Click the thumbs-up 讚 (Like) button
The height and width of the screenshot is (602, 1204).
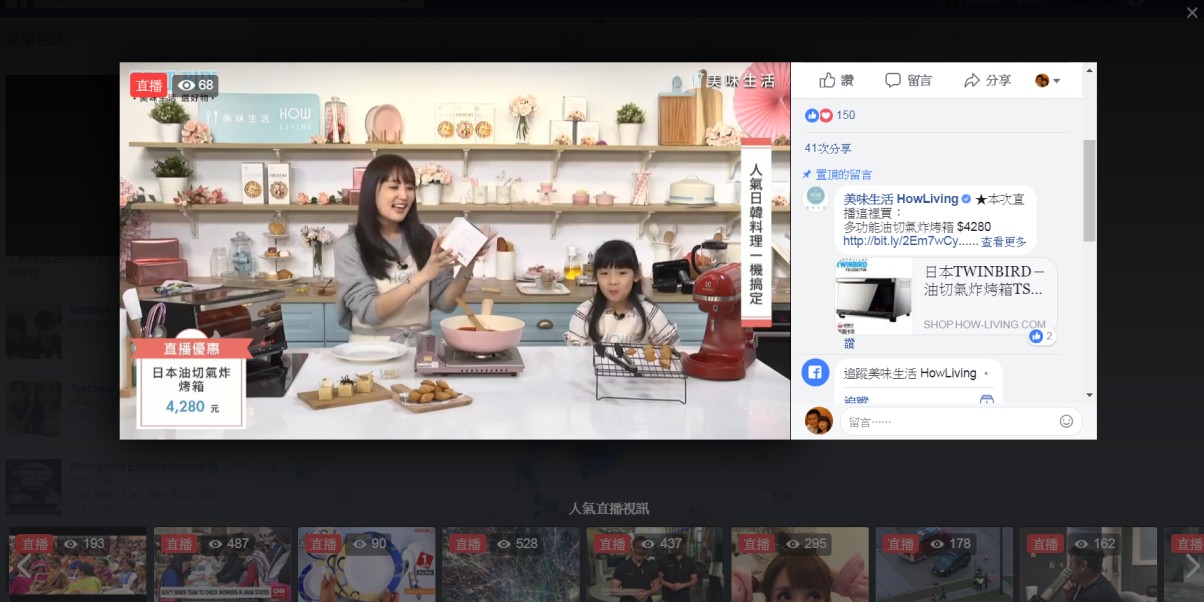[836, 80]
